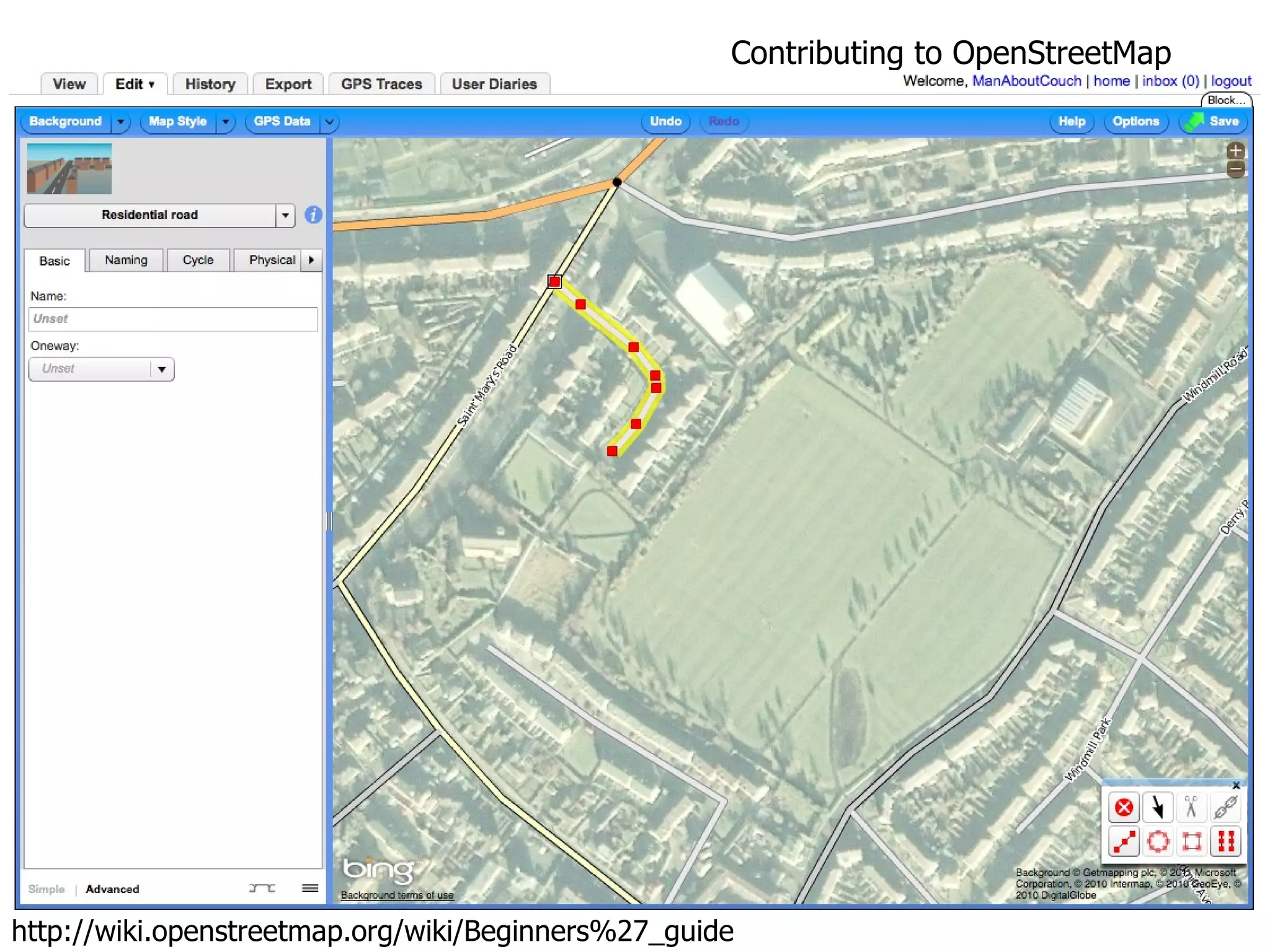Image resolution: width=1270 pixels, height=952 pixels.
Task: Click the Undo button
Action: [665, 122]
